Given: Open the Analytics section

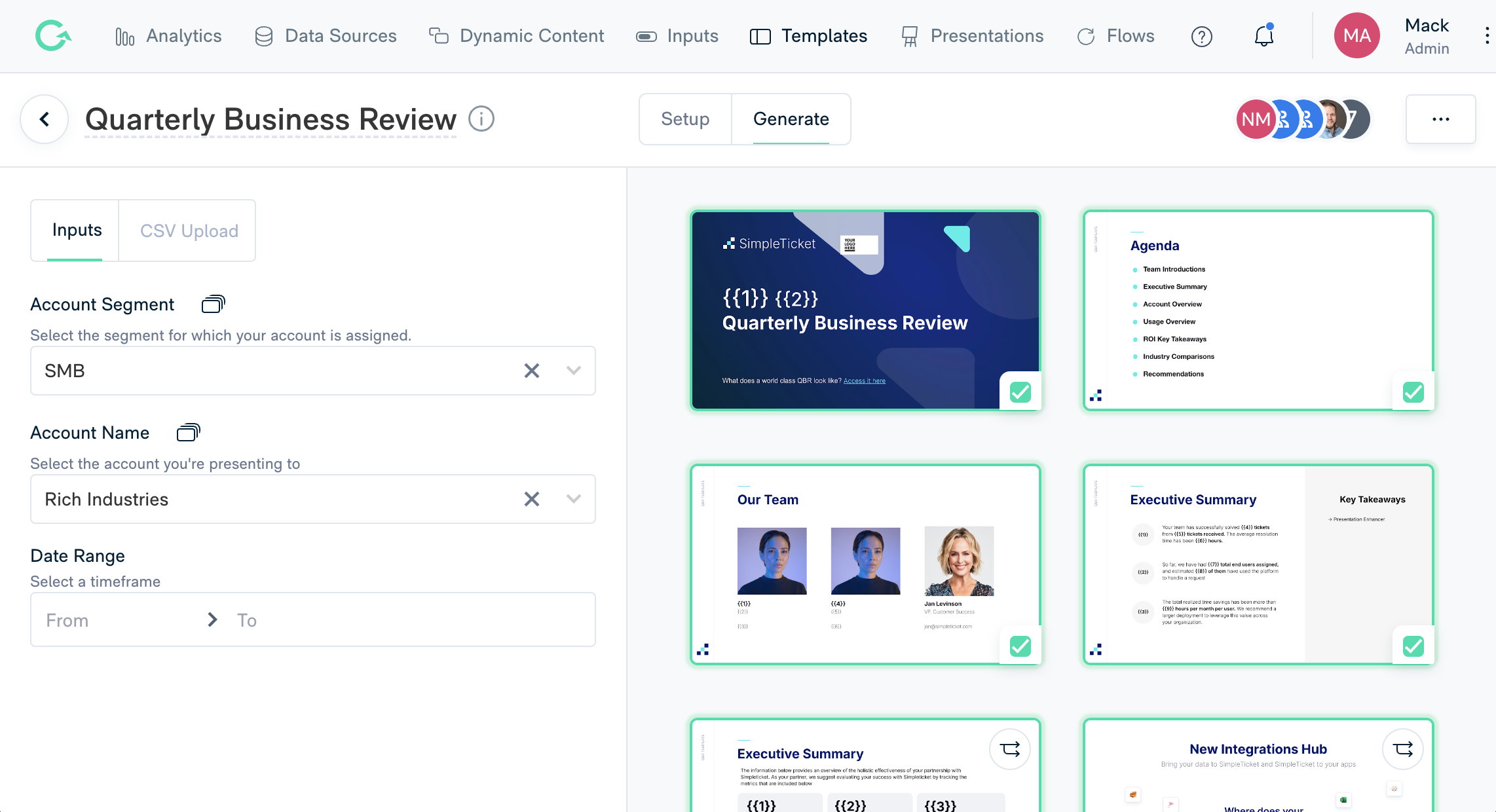Looking at the screenshot, I should [168, 36].
